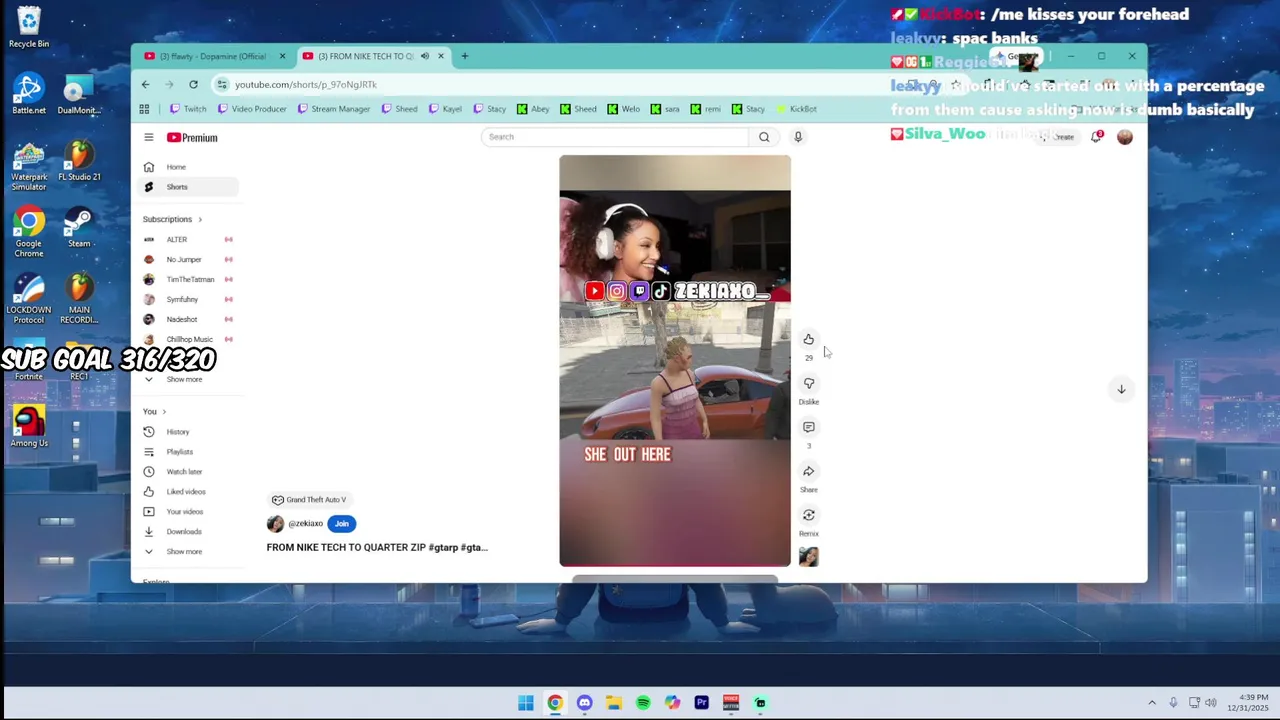Go back in Chrome
1280x720 pixels.
145,84
